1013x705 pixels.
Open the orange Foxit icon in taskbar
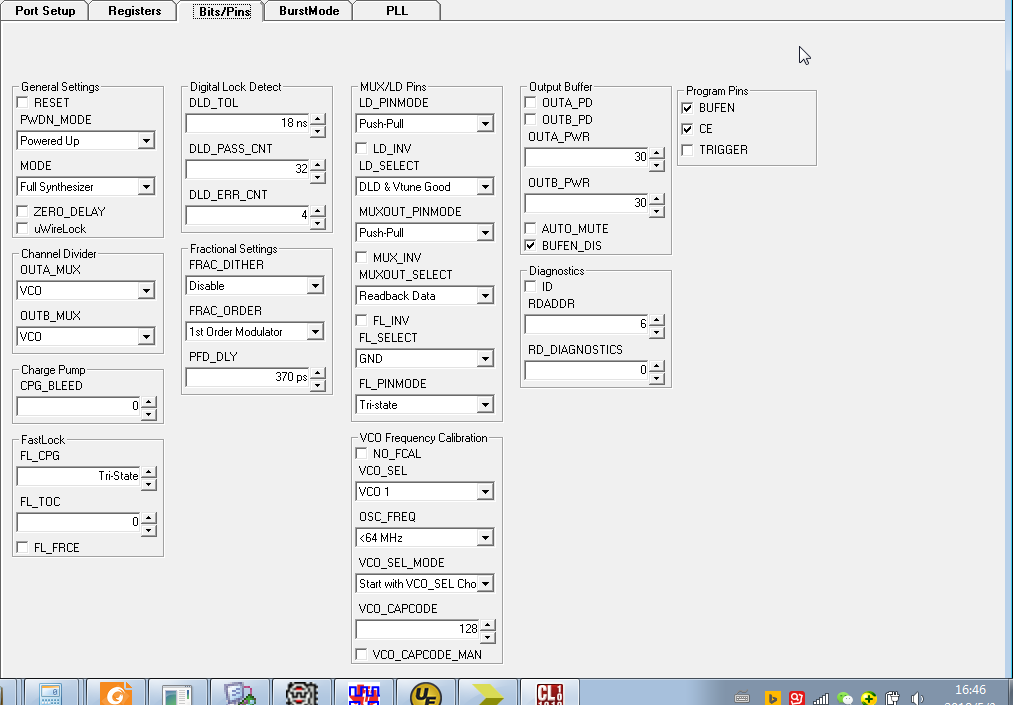[115, 693]
